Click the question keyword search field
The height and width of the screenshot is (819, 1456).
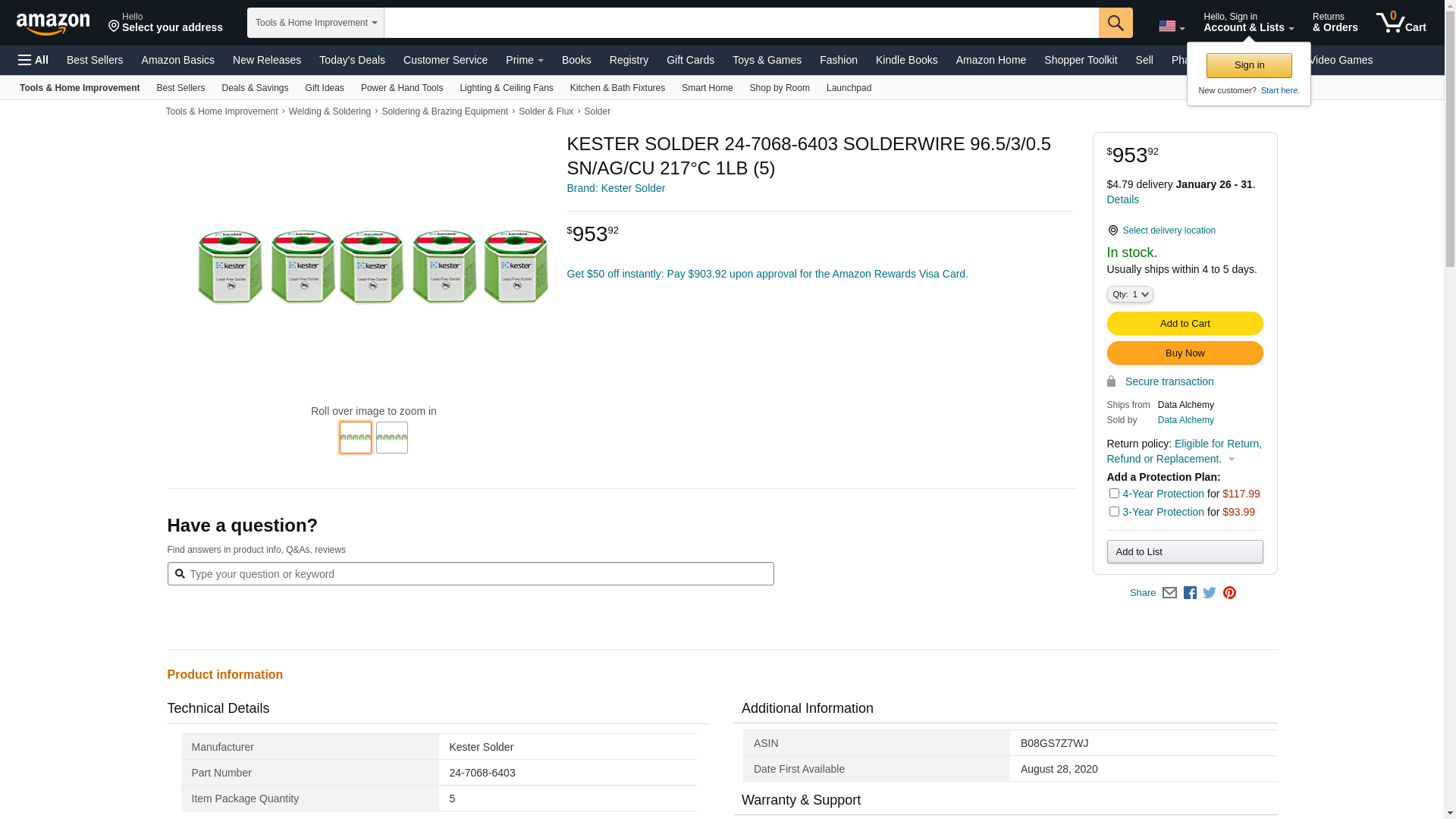click(478, 574)
